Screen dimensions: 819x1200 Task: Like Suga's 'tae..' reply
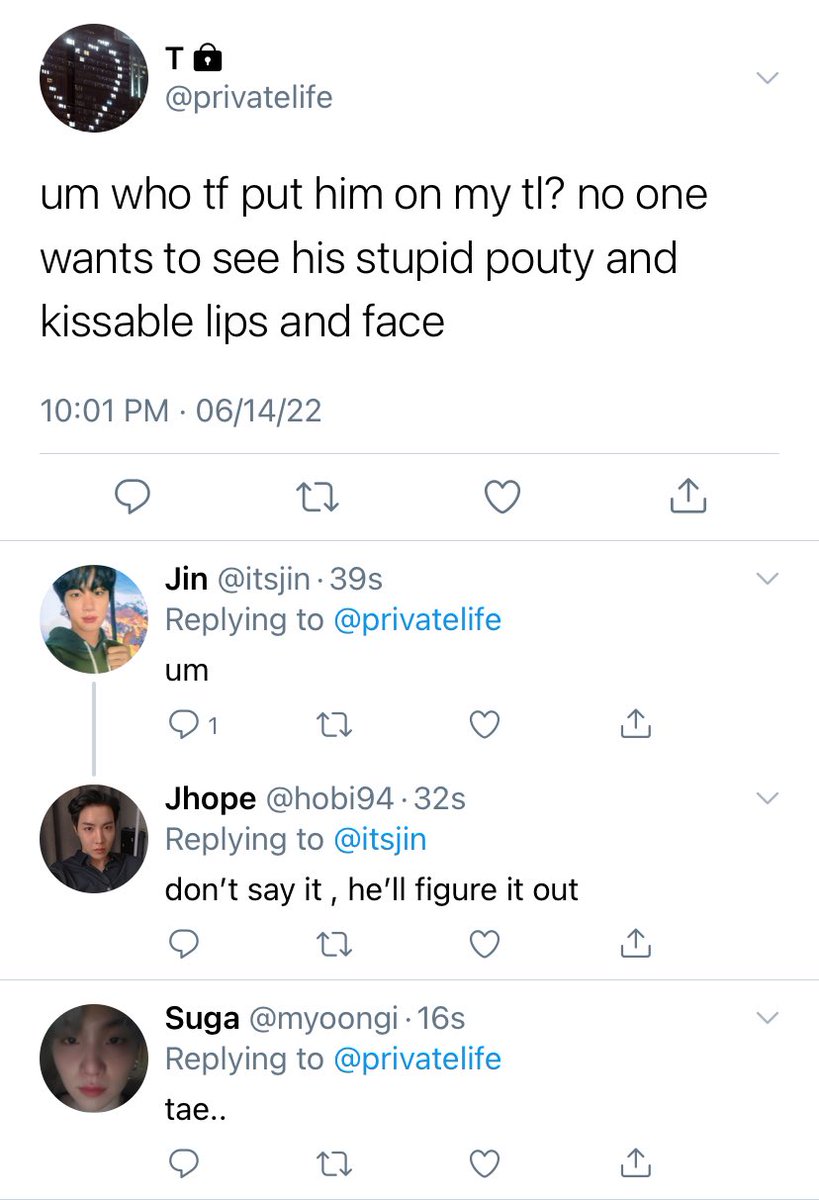[x=484, y=1163]
